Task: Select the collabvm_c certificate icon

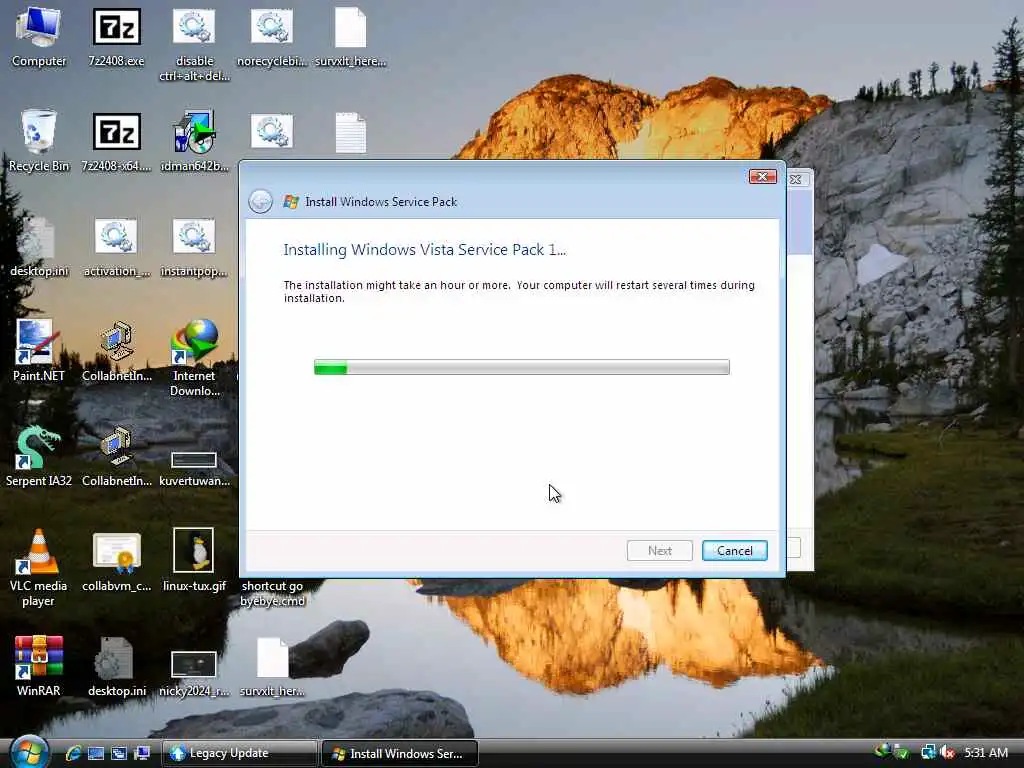Action: click(x=116, y=562)
